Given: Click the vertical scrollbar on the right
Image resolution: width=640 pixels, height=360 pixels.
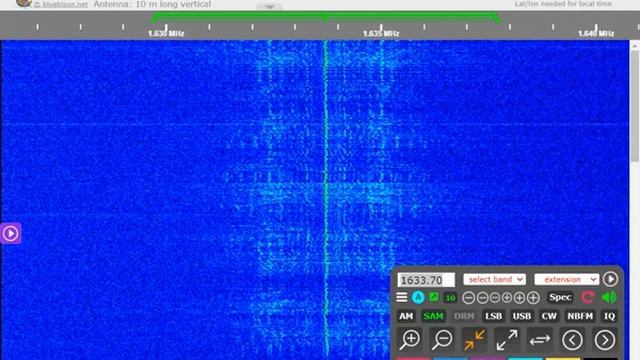Looking at the screenshot, I should click(x=635, y=106).
